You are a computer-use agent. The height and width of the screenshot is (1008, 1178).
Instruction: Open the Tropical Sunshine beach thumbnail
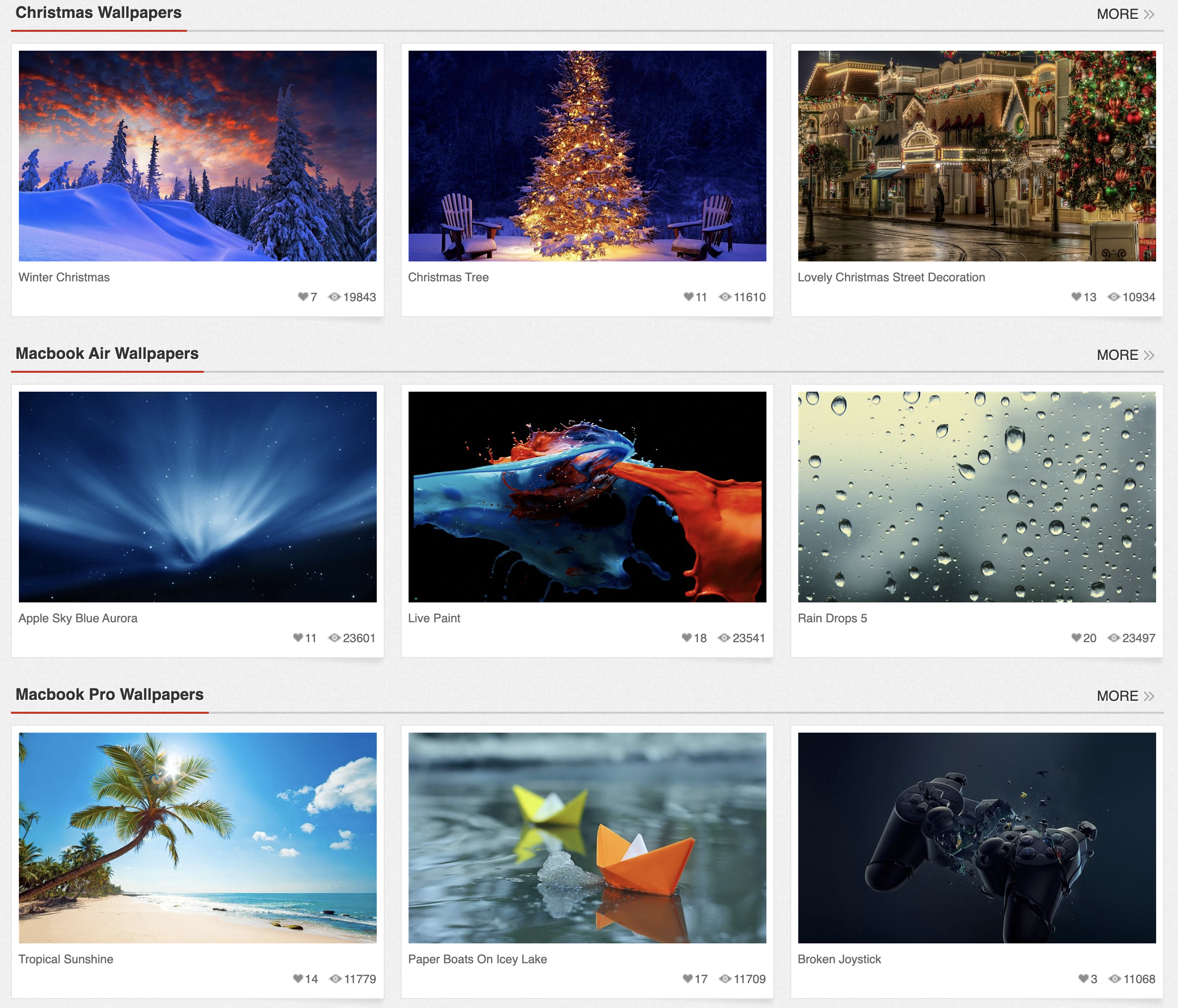tap(197, 838)
